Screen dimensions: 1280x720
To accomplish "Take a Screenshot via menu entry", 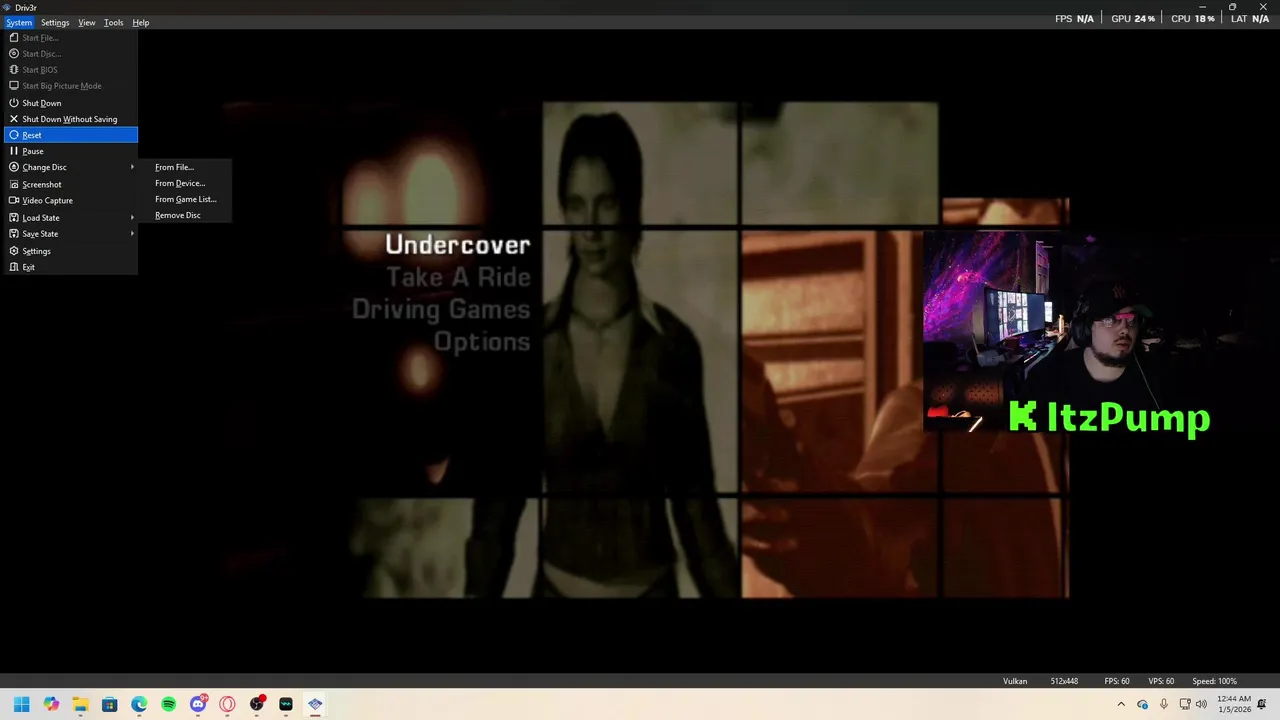I will point(70,184).
